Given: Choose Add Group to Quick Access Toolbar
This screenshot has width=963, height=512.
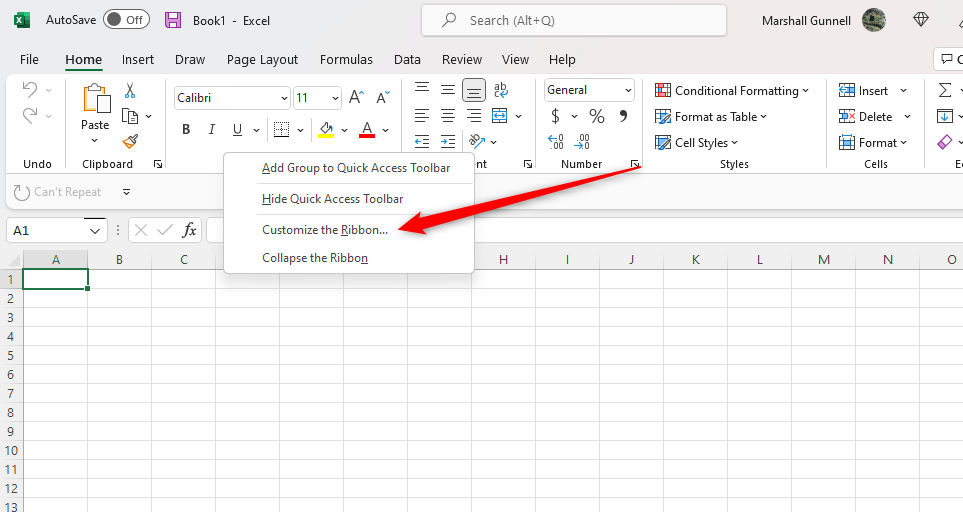Looking at the screenshot, I should 356,168.
